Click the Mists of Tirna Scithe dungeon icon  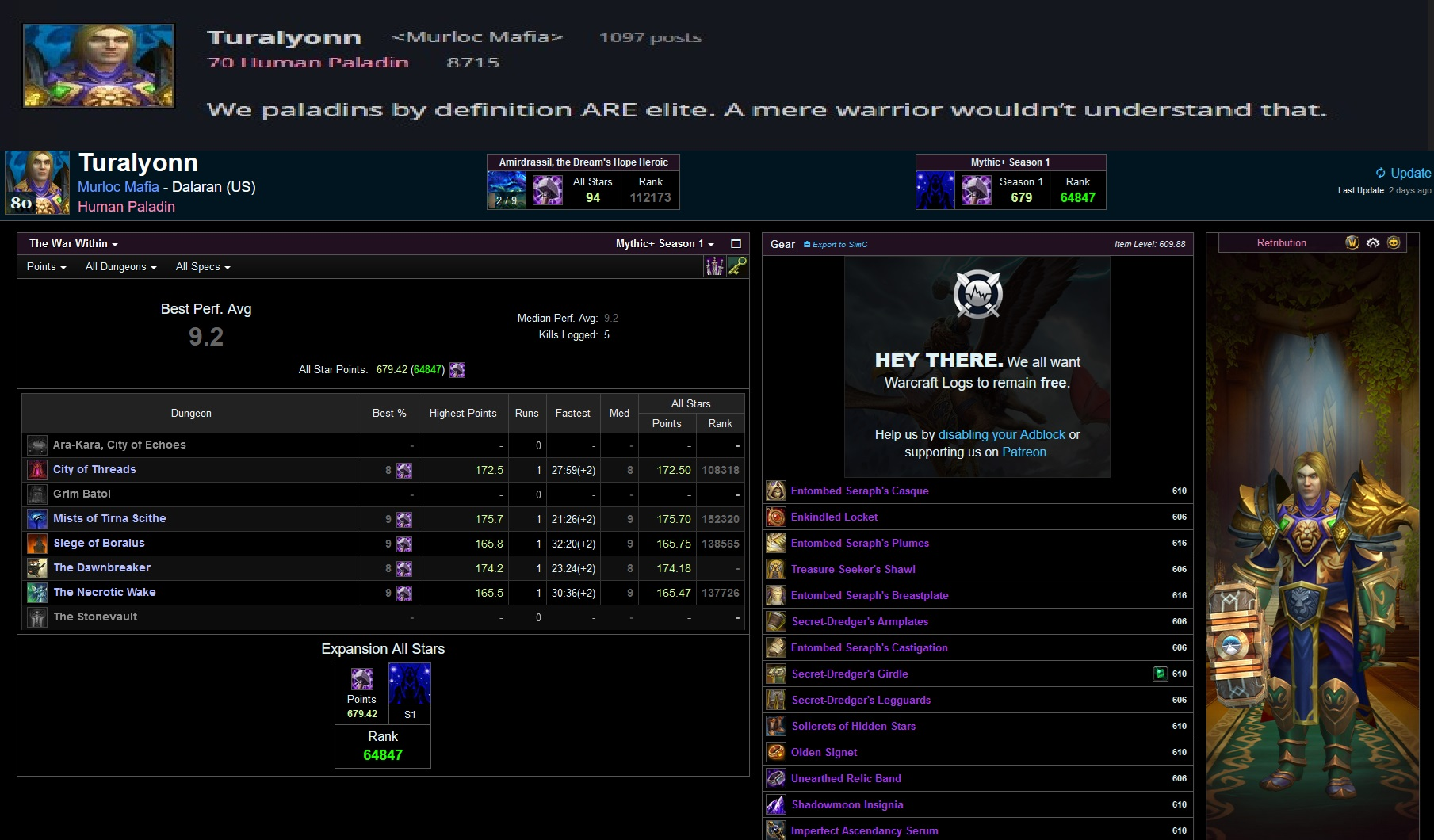[37, 519]
